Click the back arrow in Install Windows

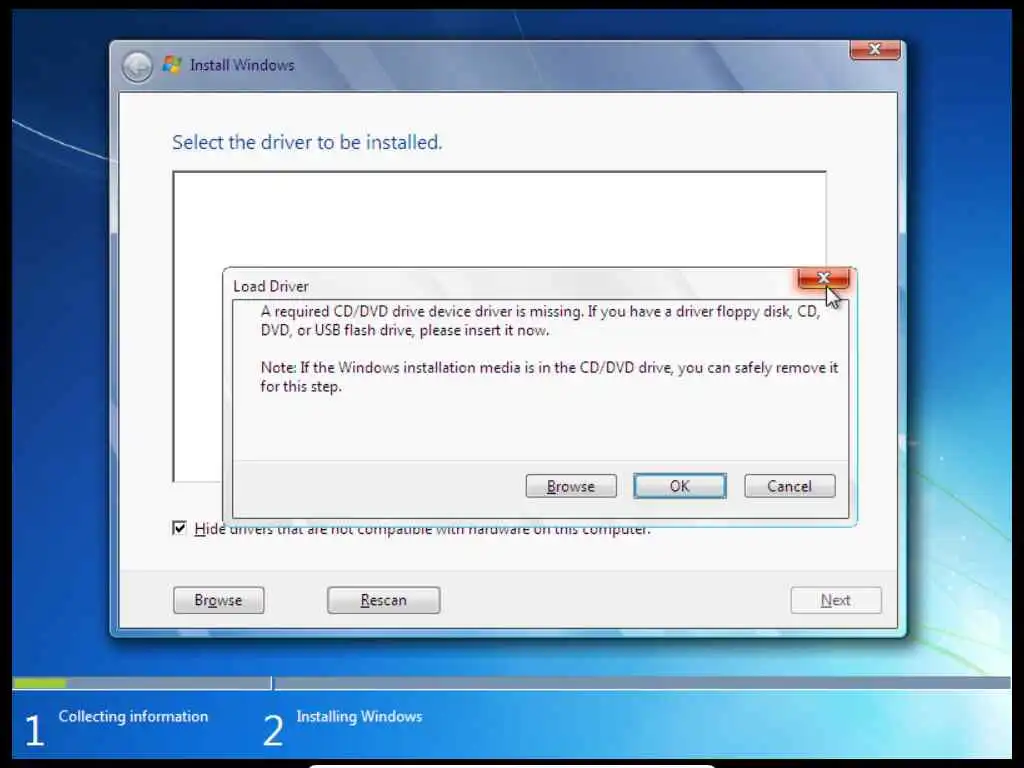(x=137, y=66)
